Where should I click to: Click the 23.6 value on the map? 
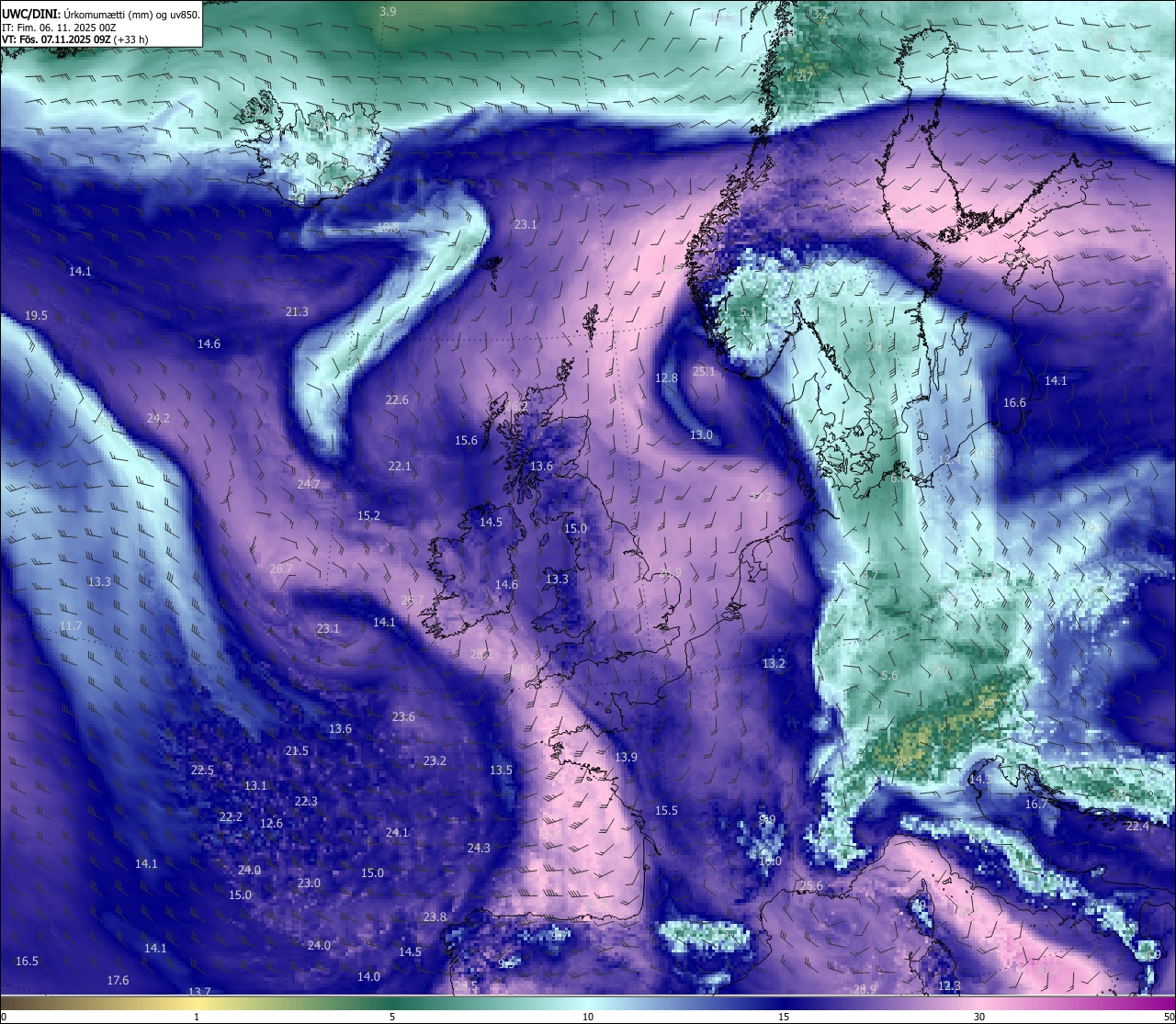tap(403, 716)
